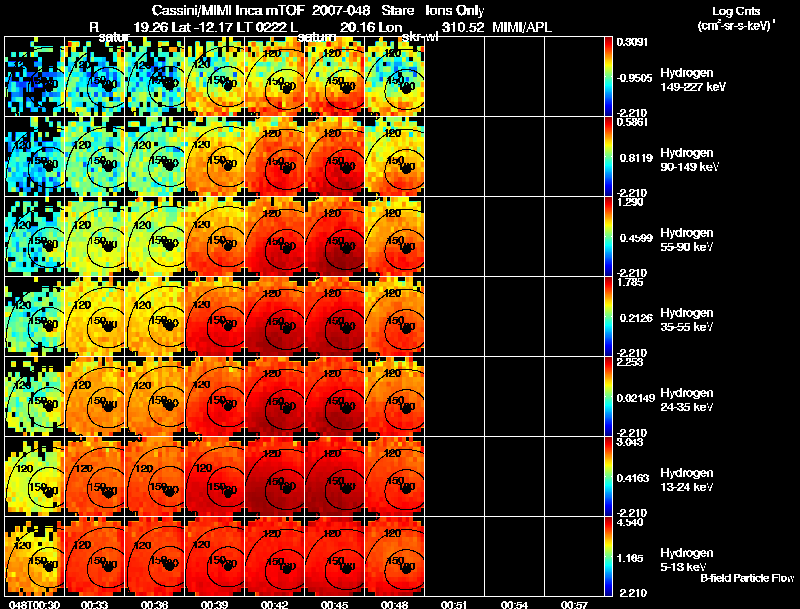Click the Cassini/MIMI Inca mTOF title text

coord(229,11)
